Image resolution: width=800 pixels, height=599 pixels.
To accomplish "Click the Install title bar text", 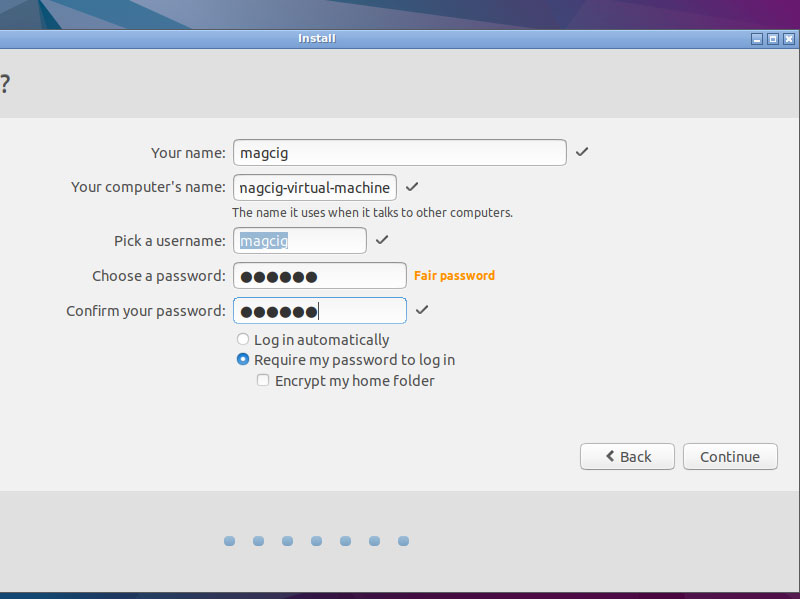I will pyautogui.click(x=317, y=39).
